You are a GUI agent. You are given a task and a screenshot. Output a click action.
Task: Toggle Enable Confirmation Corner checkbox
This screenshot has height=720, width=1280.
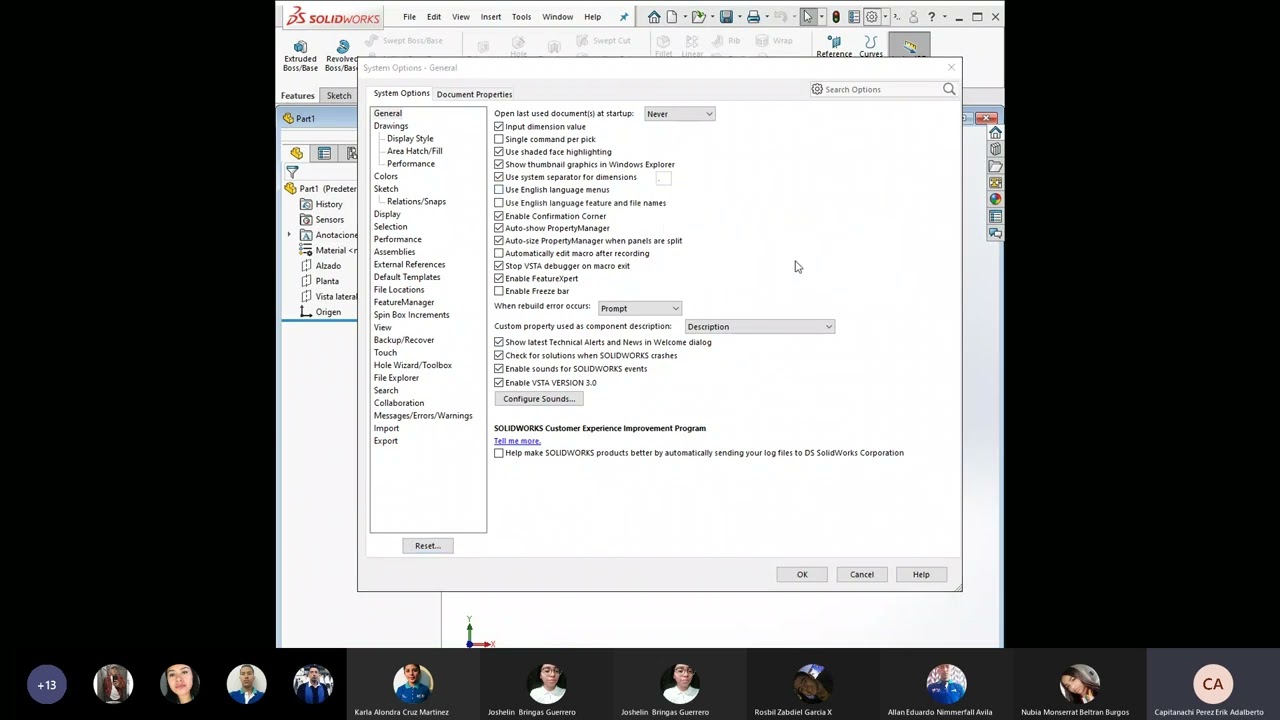(x=499, y=216)
